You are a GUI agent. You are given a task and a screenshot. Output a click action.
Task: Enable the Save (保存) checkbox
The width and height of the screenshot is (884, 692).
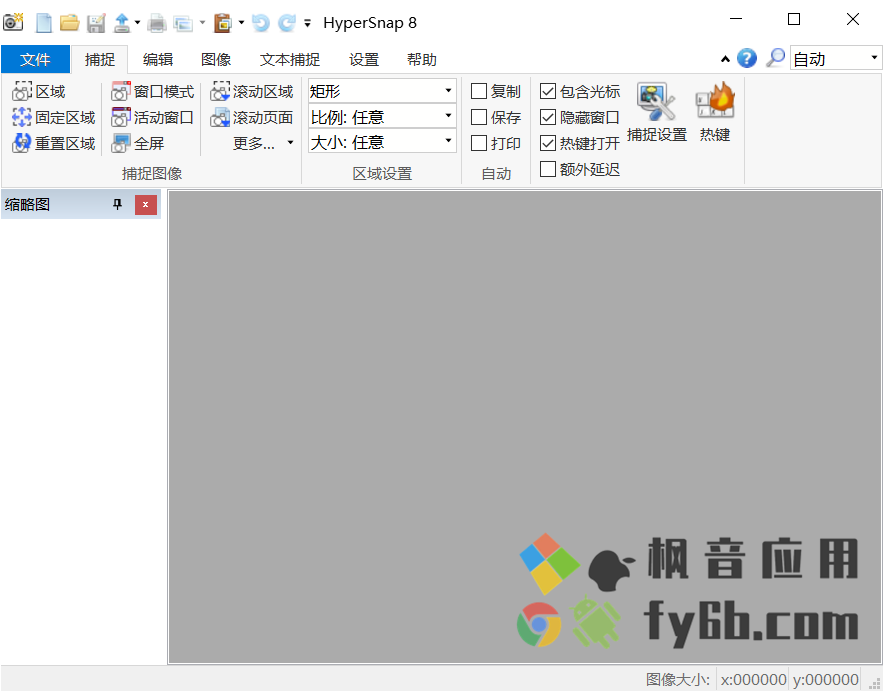click(x=479, y=117)
